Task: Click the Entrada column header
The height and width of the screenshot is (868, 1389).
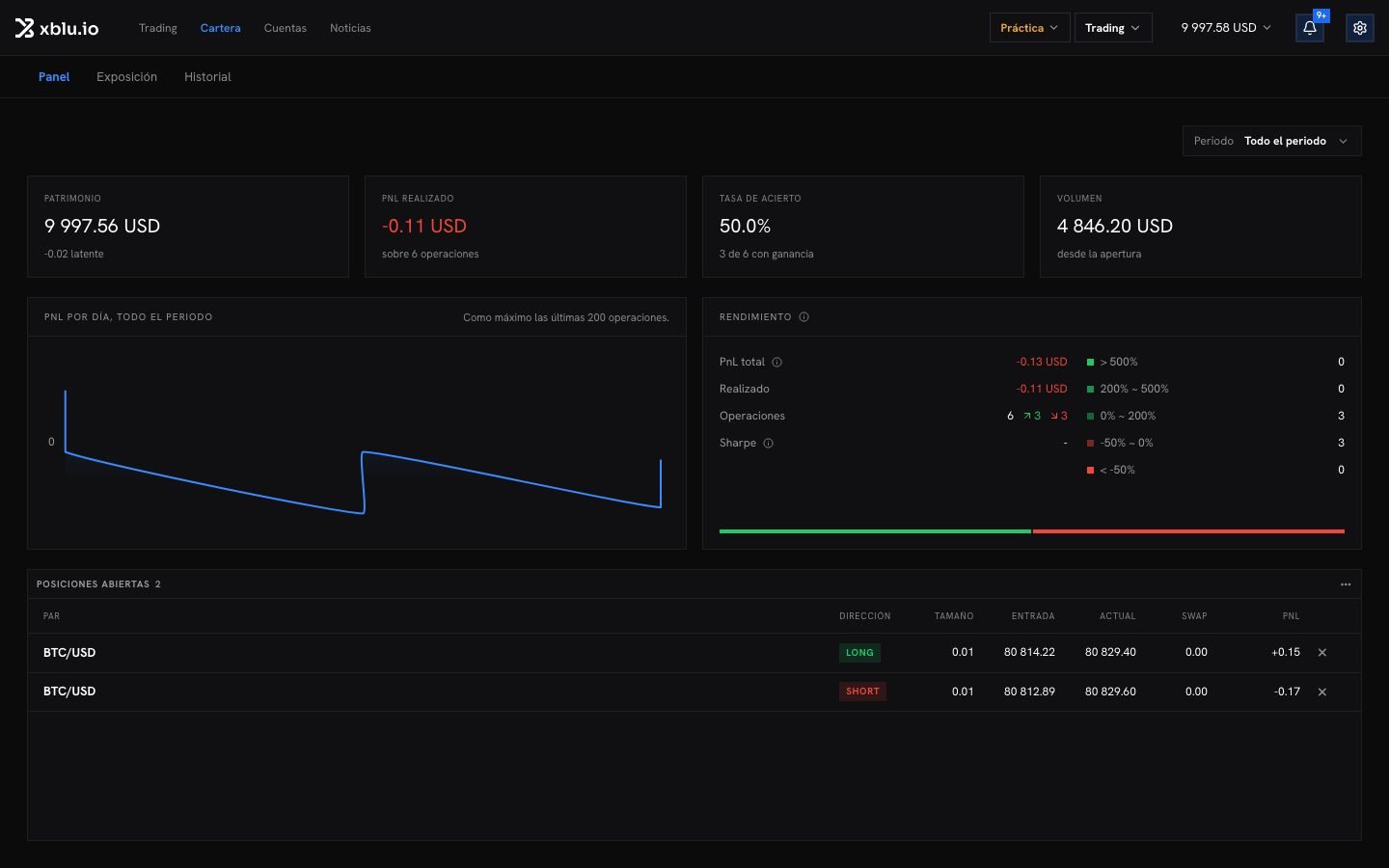Action: coord(1033,616)
